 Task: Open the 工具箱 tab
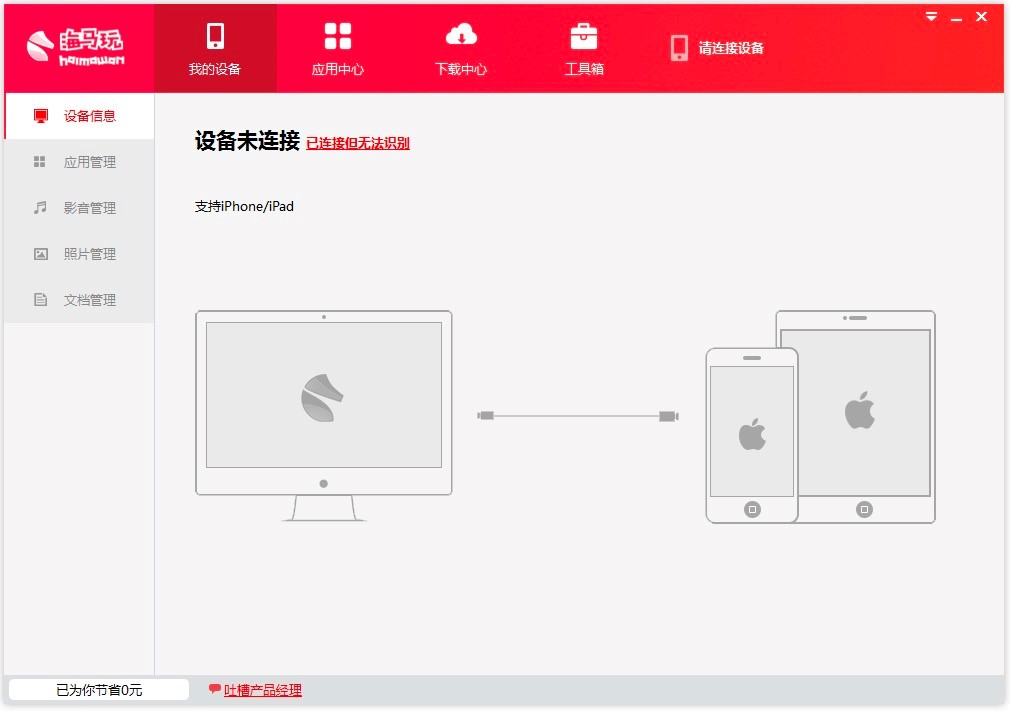pyautogui.click(x=584, y=48)
